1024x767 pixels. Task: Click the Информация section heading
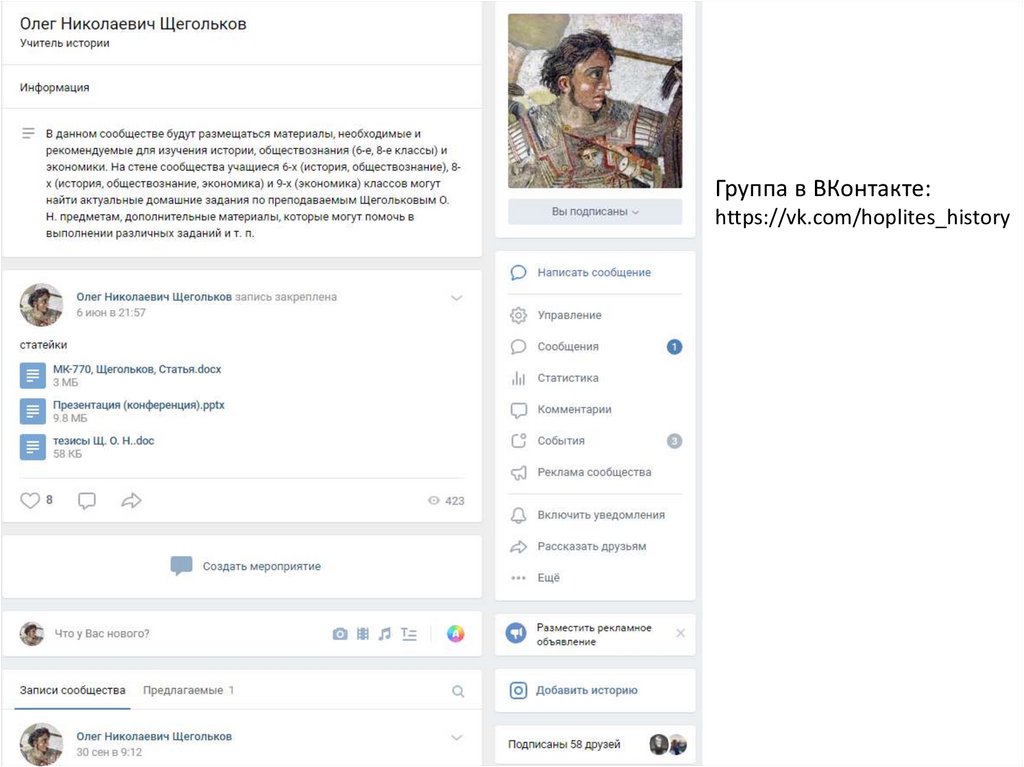point(54,88)
